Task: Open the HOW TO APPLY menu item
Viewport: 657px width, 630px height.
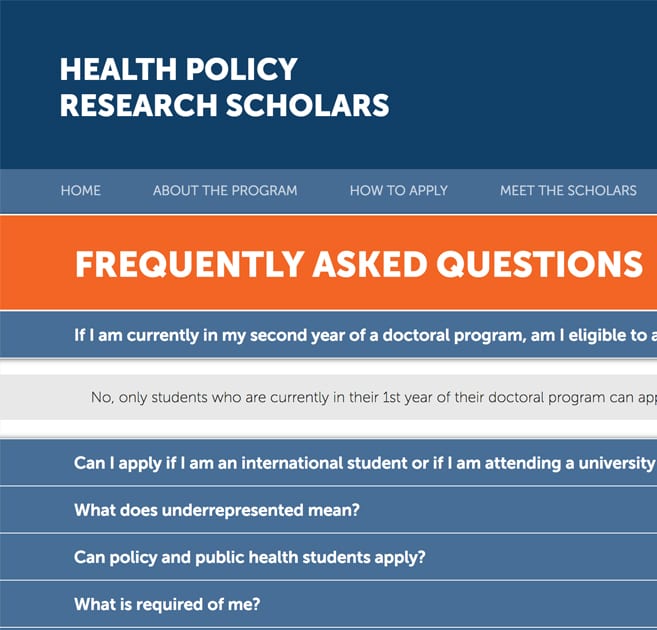Action: coord(398,191)
